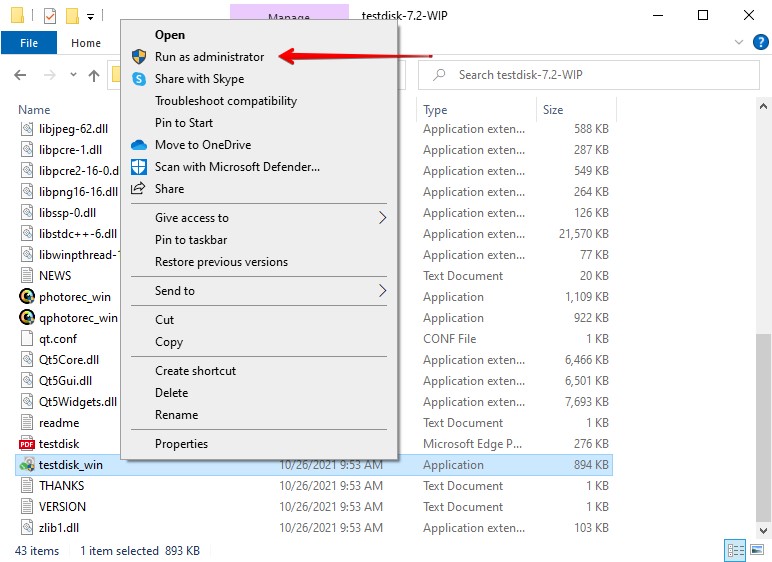Click the VERSION text document icon
Image resolution: width=772 pixels, height=562 pixels.
pyautogui.click(x=27, y=506)
